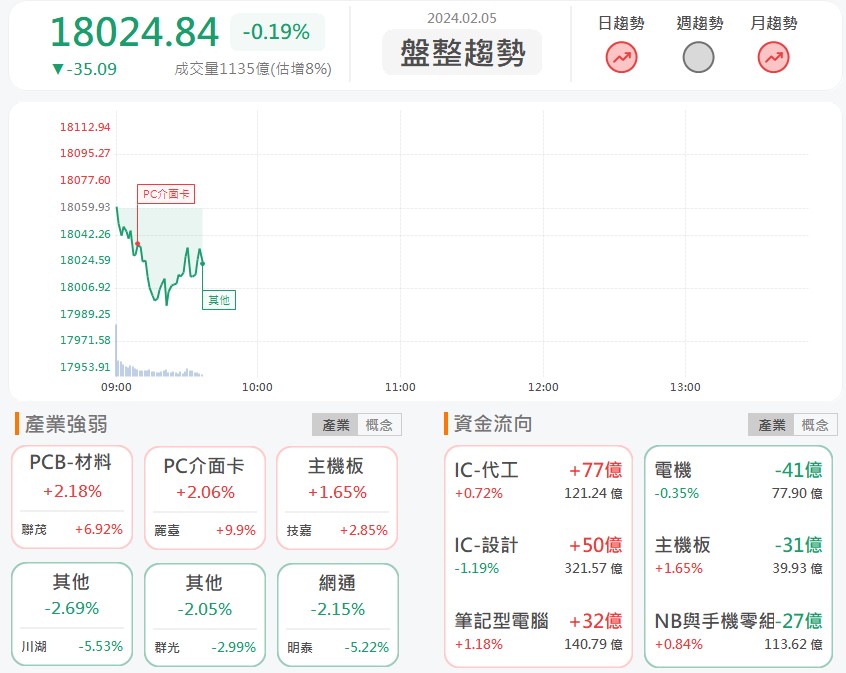
Task: Click the PC介面卡 chart annotation label
Action: [x=166, y=194]
